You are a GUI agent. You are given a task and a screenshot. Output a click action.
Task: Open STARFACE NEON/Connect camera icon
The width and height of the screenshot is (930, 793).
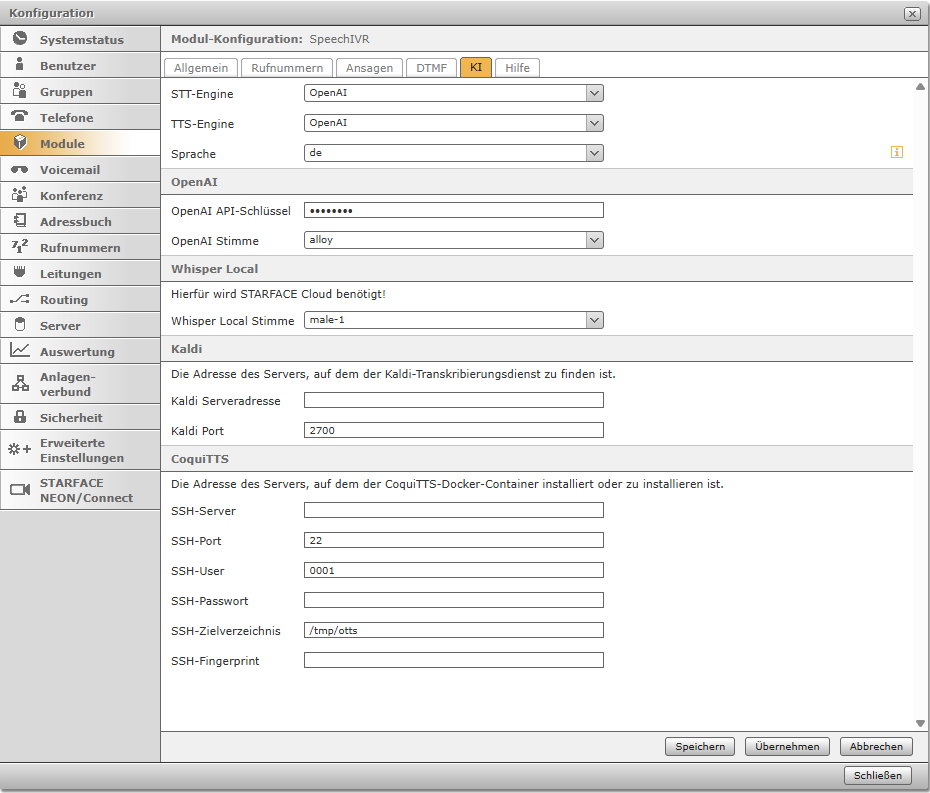(x=20, y=489)
